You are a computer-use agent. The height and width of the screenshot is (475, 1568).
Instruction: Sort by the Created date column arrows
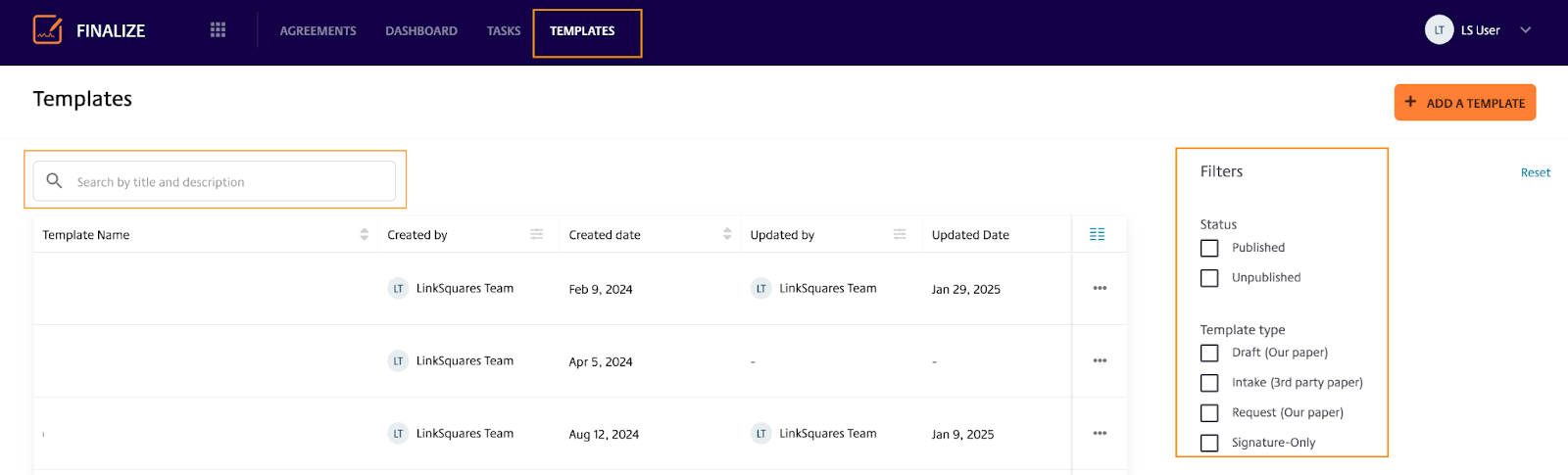point(727,234)
